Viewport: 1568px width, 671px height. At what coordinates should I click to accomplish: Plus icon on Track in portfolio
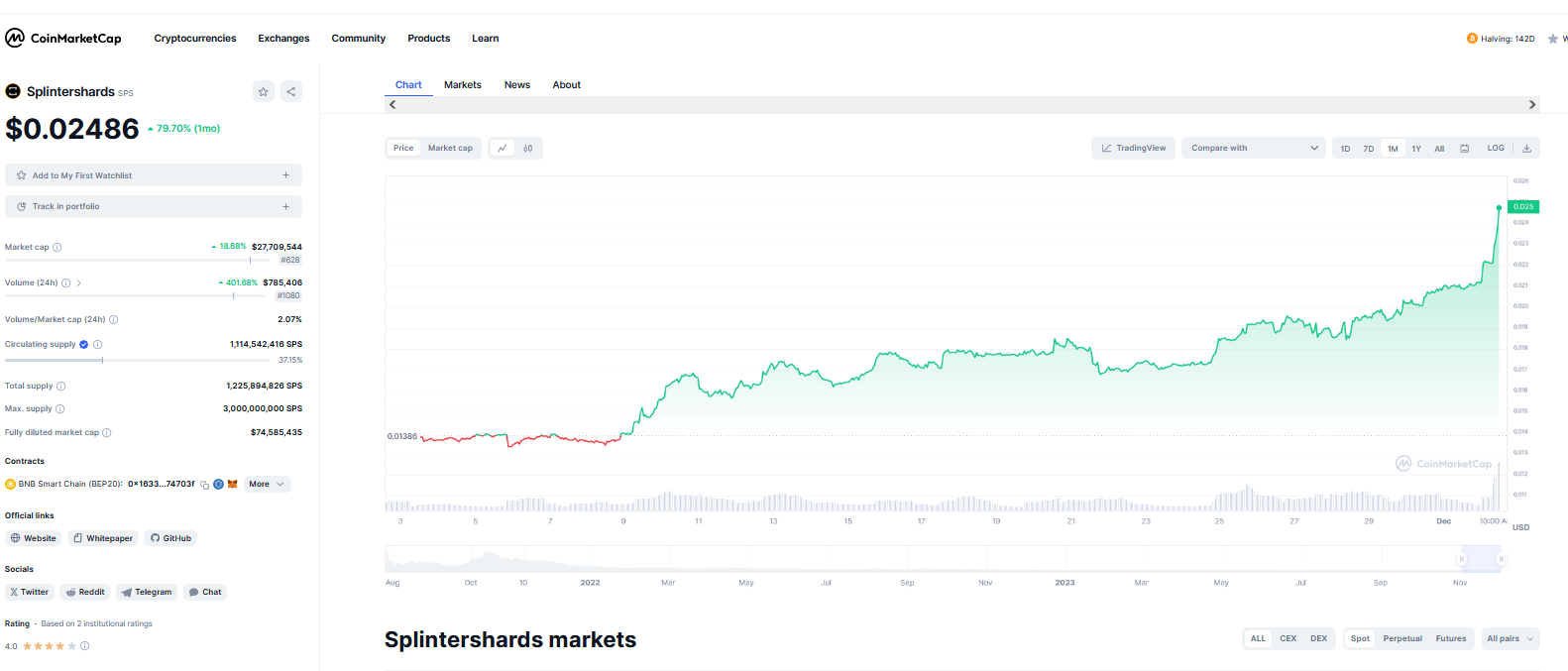click(x=285, y=206)
